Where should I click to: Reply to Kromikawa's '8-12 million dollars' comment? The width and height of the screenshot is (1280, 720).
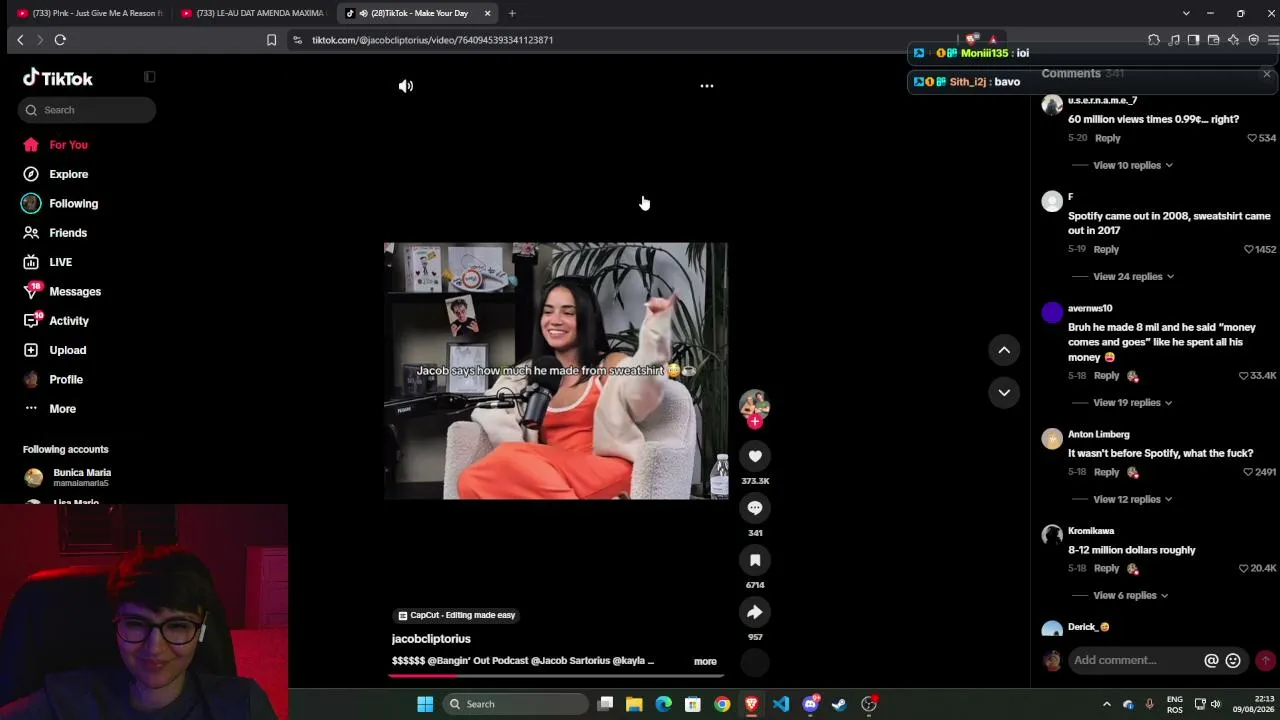1106,568
